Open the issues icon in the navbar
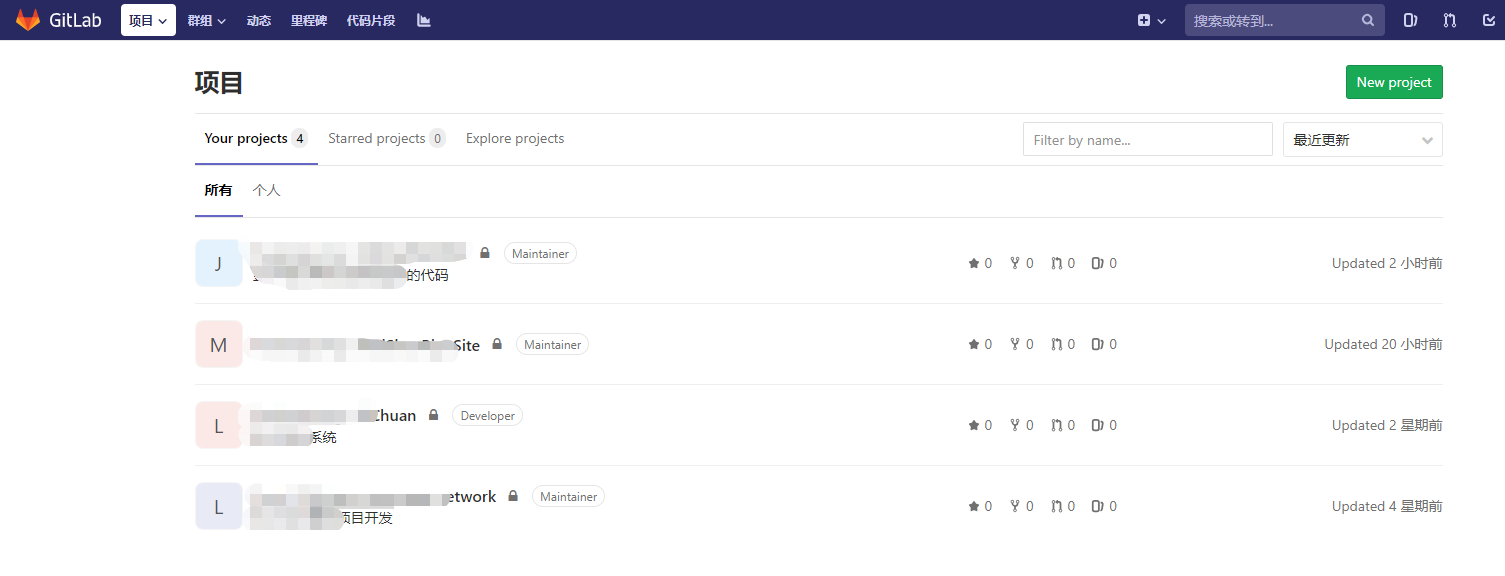The height and width of the screenshot is (576, 1505). 1410,20
